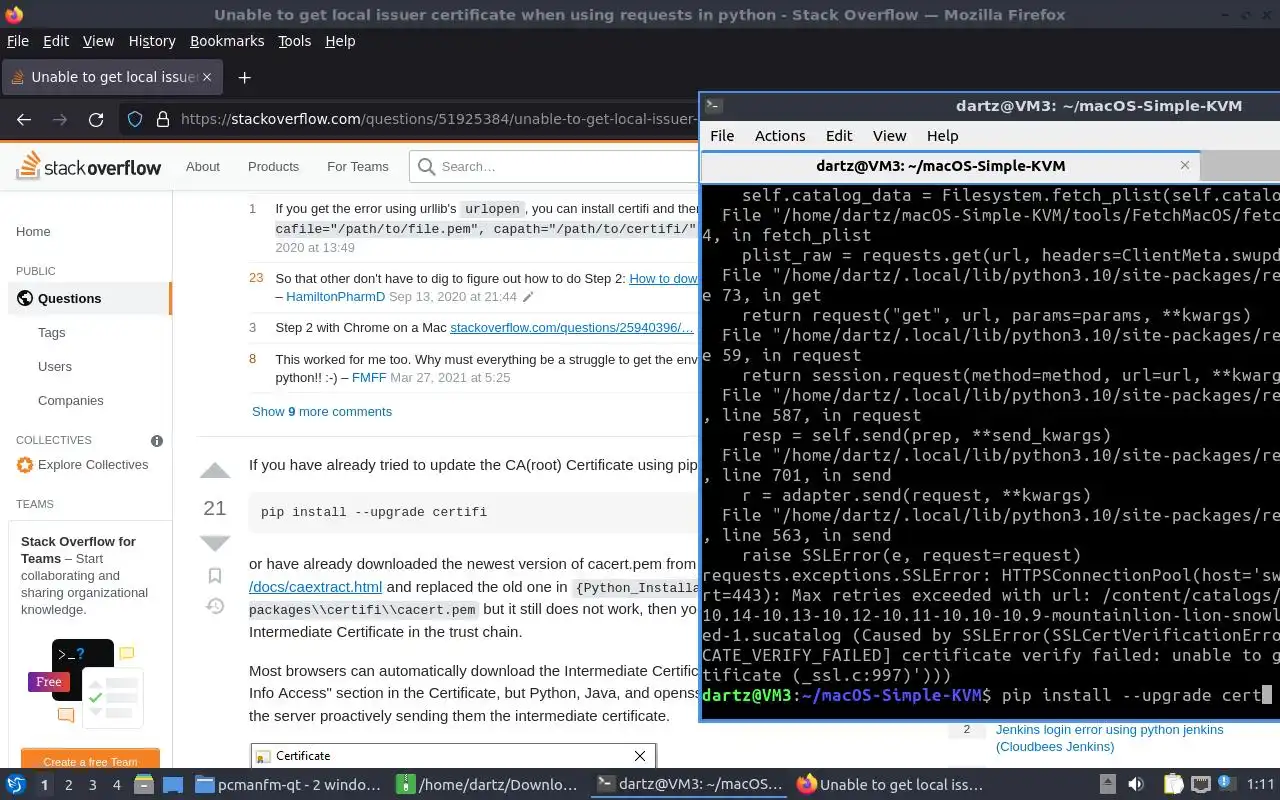Click the pencil edited icon after HamiltonPharmD's comment
The height and width of the screenshot is (800, 1280).
pos(528,297)
